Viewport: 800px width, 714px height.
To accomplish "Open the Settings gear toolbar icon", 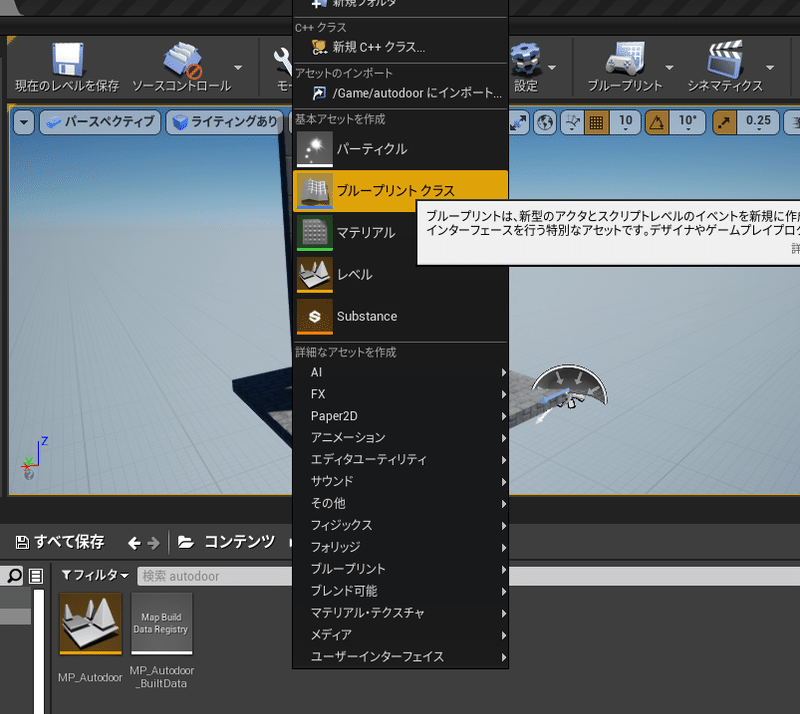I will (526, 59).
